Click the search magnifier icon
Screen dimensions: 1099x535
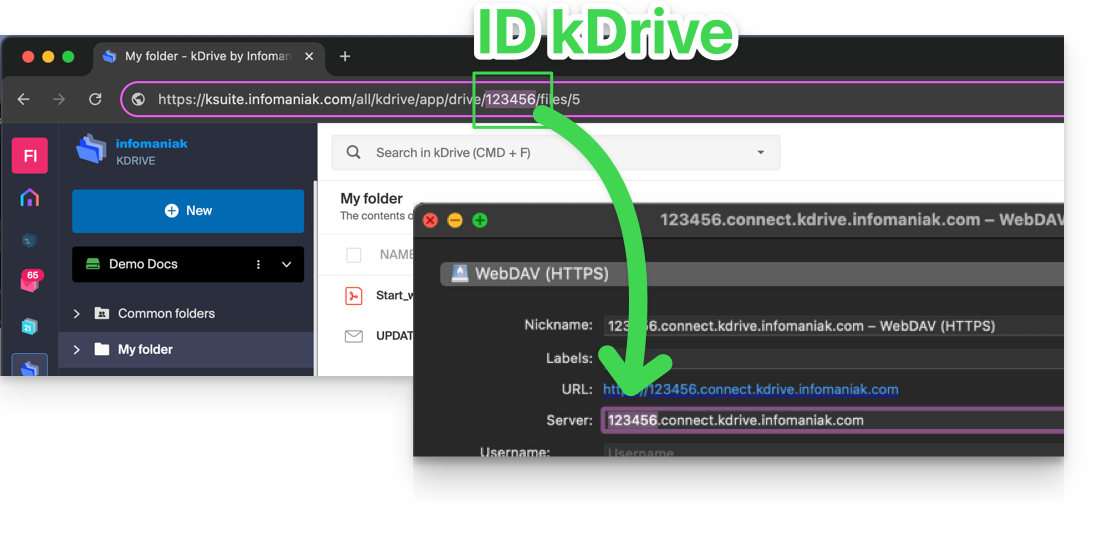(x=354, y=152)
